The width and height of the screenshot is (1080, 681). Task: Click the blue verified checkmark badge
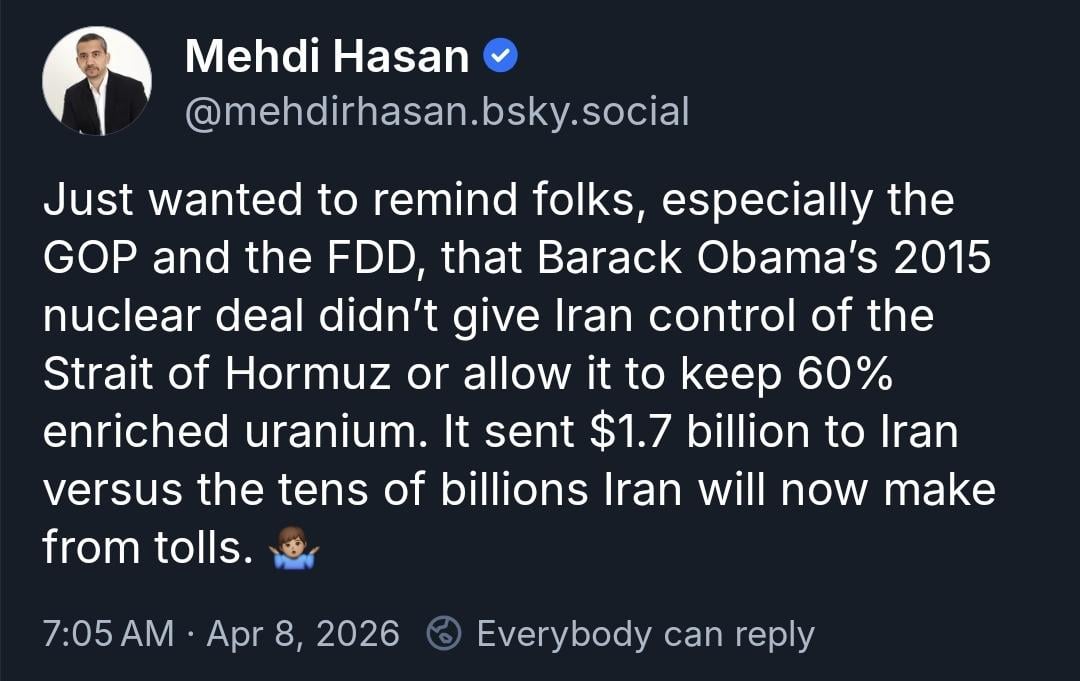(x=501, y=58)
